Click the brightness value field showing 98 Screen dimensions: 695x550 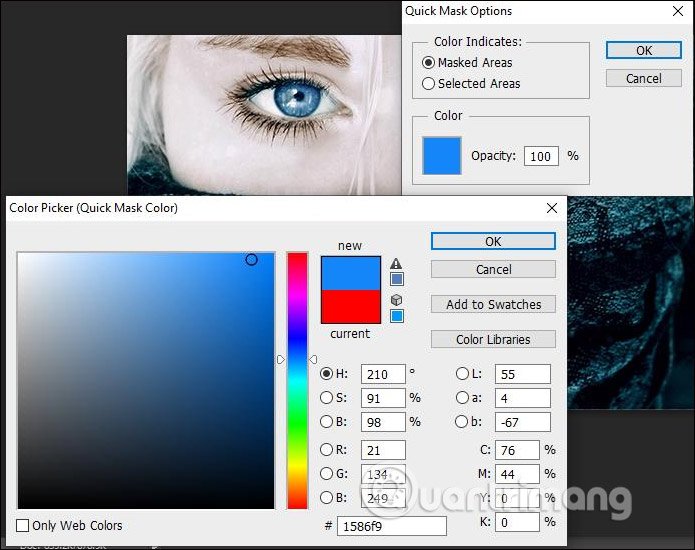(x=383, y=422)
